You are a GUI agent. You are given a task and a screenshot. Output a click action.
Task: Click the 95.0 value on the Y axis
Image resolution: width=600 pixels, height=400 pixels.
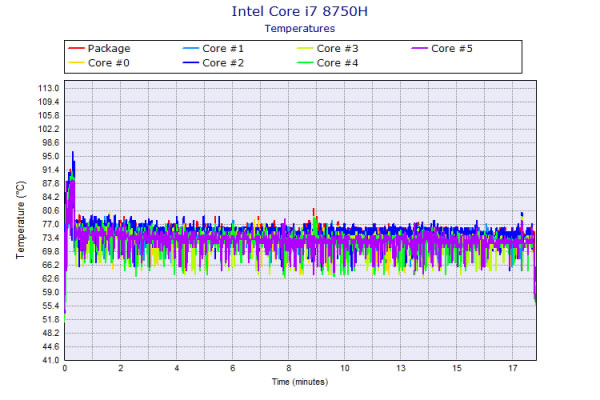click(x=51, y=156)
